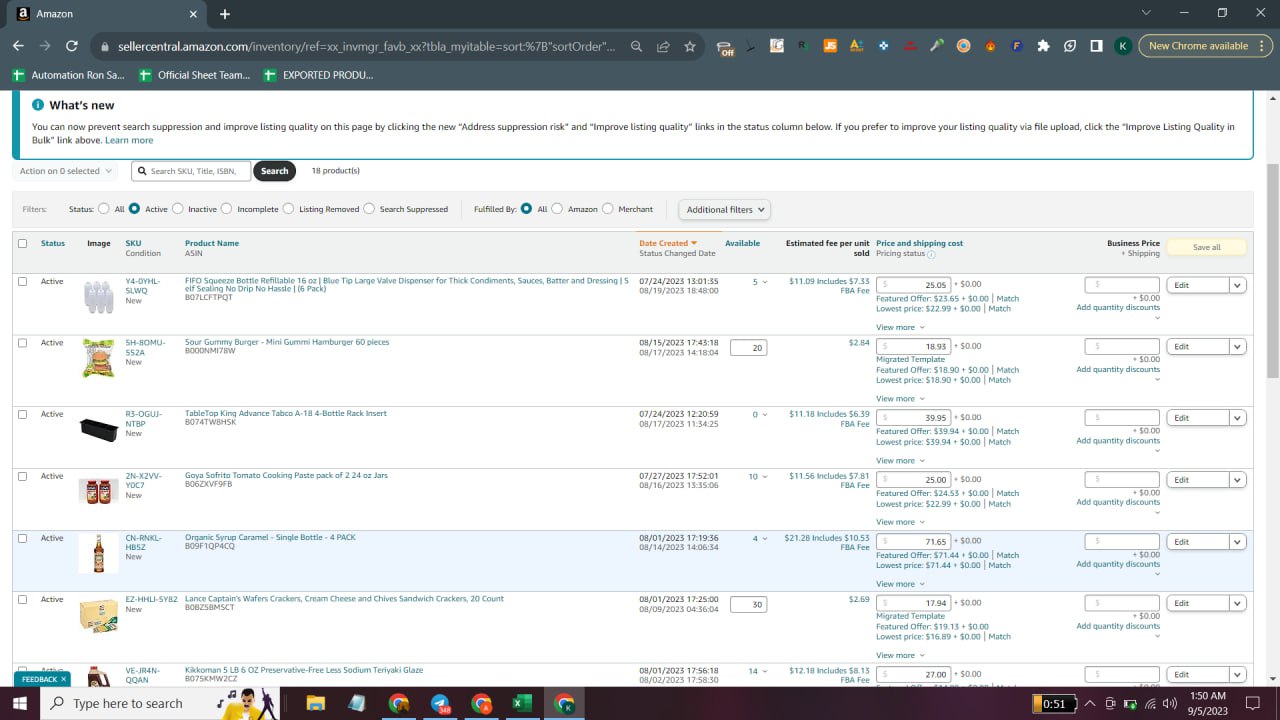This screenshot has width=1280, height=720.
Task: Open Excel from the taskbar
Action: [x=522, y=703]
